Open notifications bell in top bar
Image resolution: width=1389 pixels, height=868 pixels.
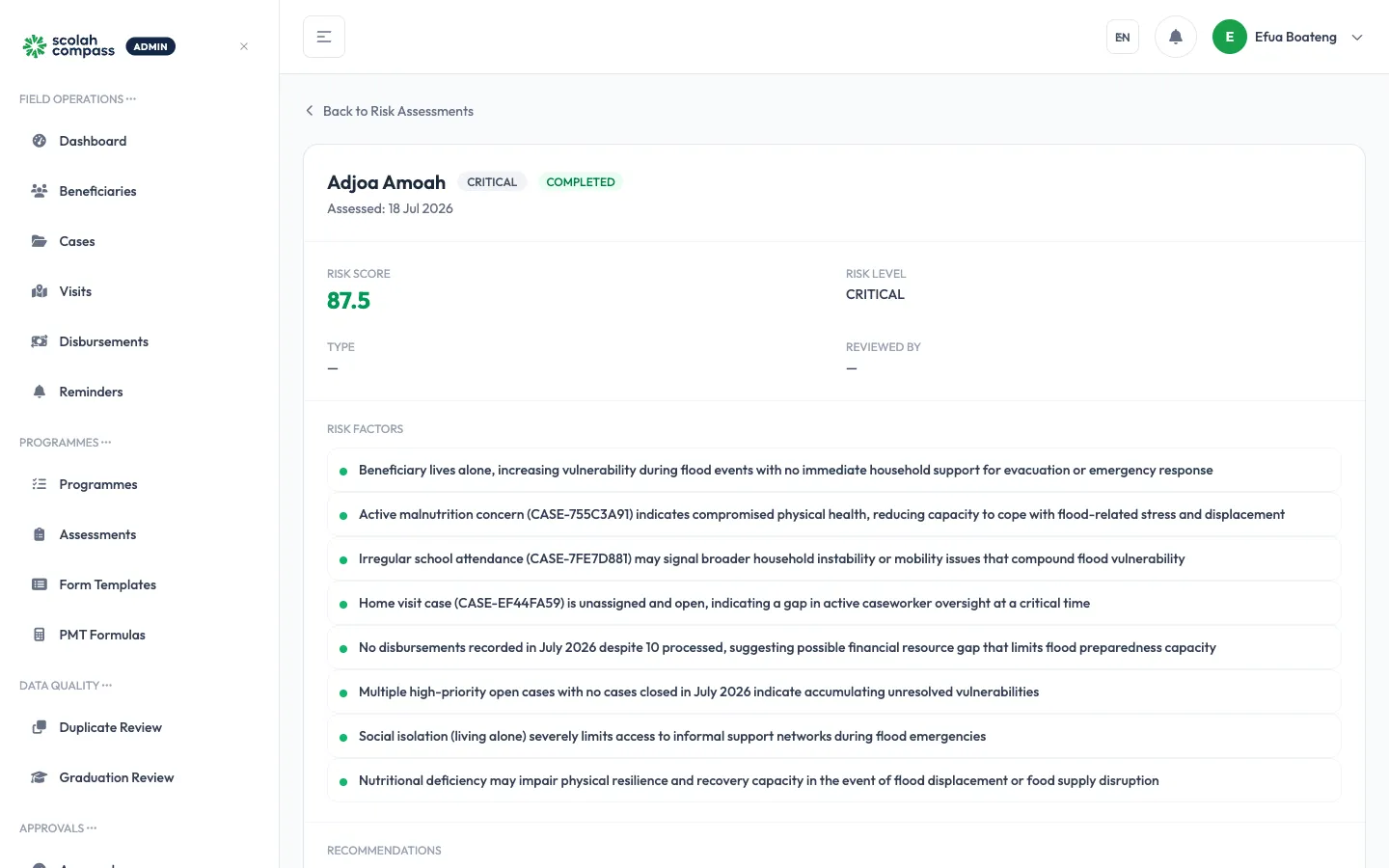(1176, 37)
